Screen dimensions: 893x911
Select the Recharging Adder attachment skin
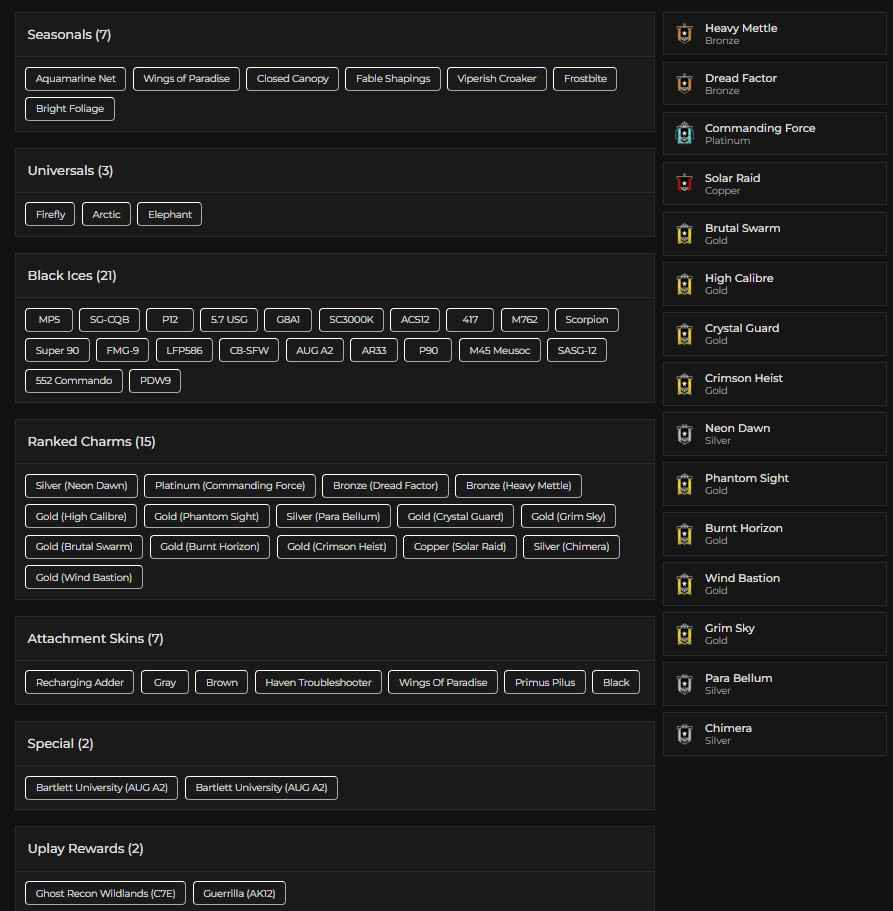pos(79,682)
